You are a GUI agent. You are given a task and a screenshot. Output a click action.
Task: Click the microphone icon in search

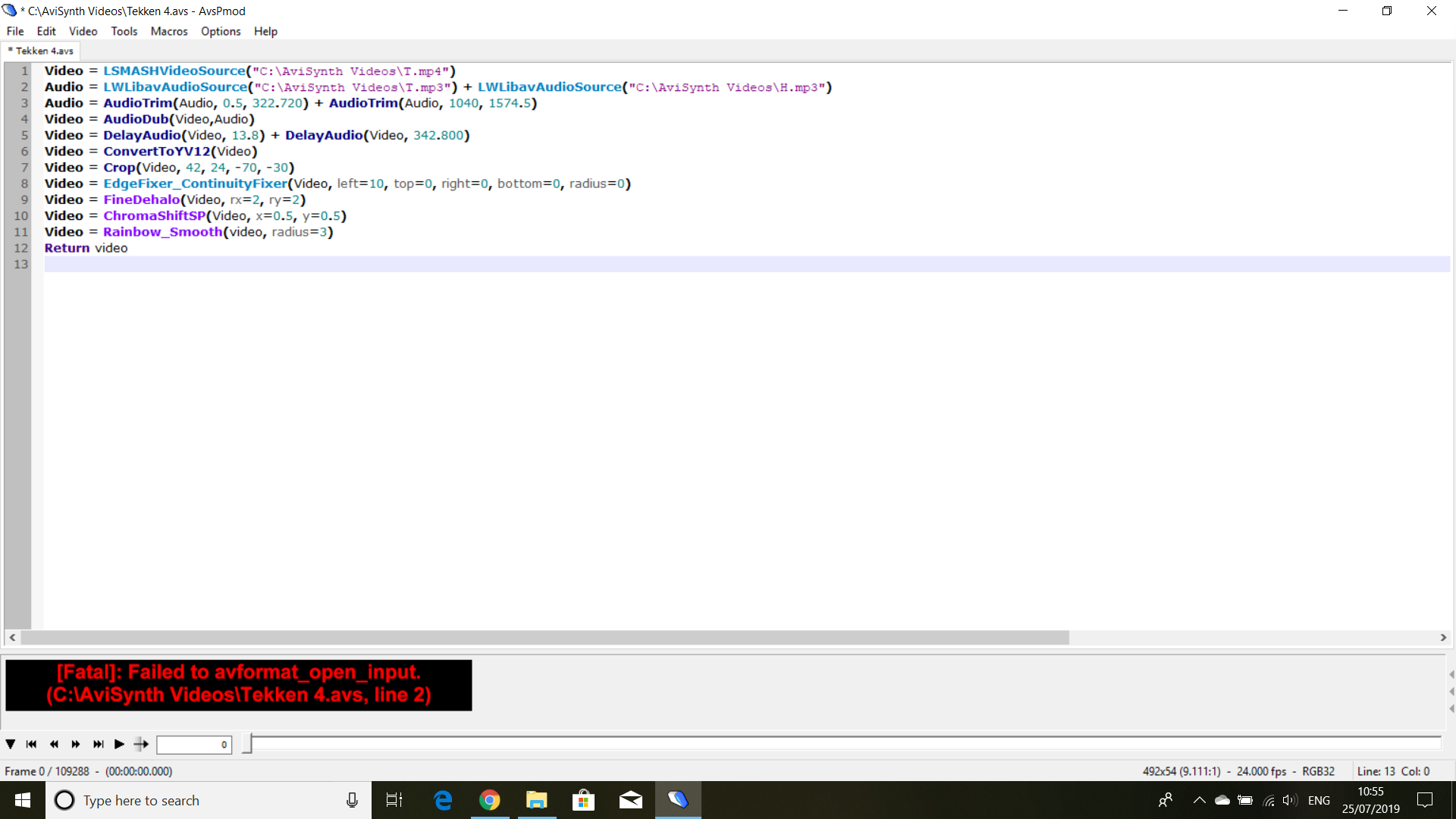coord(352,800)
